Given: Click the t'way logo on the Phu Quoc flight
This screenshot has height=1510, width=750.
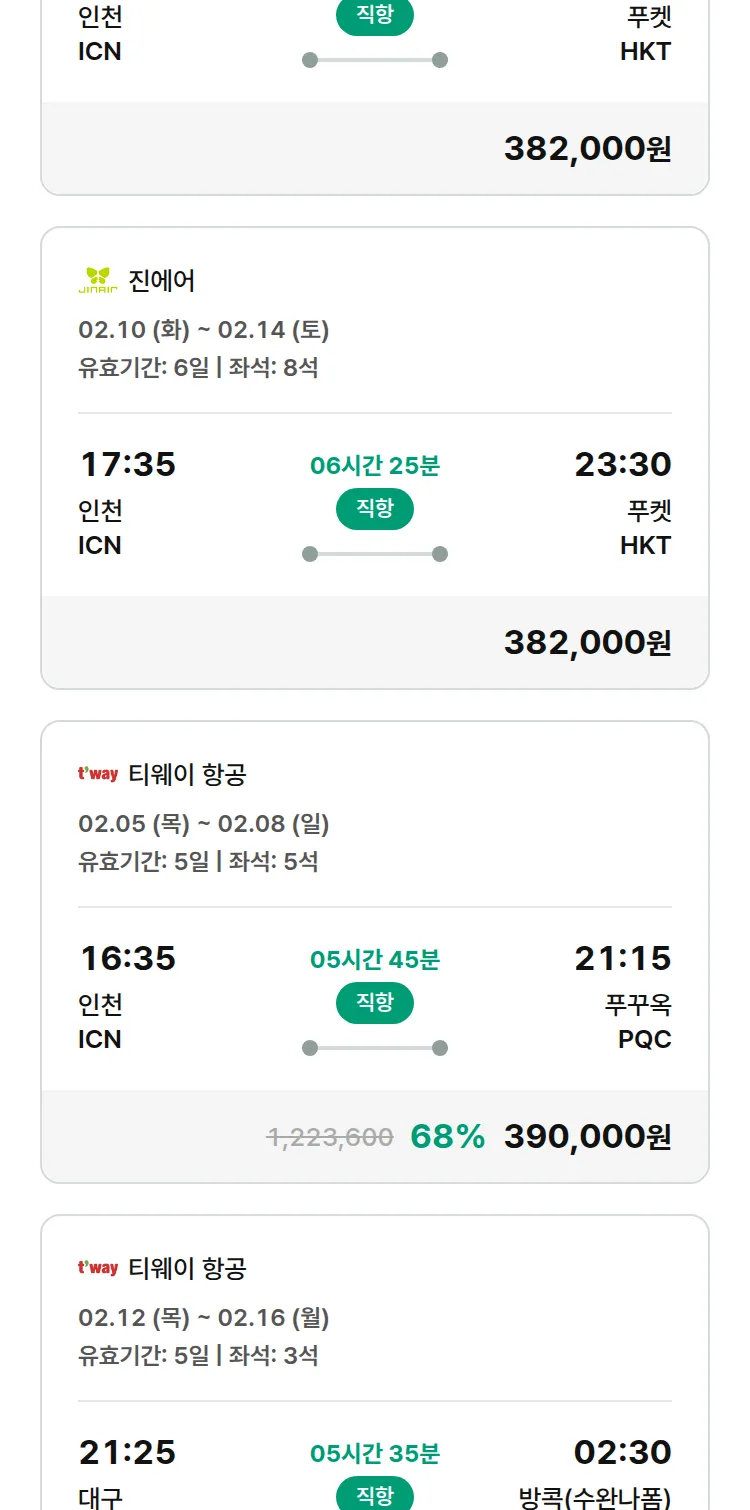Looking at the screenshot, I should pyautogui.click(x=98, y=774).
